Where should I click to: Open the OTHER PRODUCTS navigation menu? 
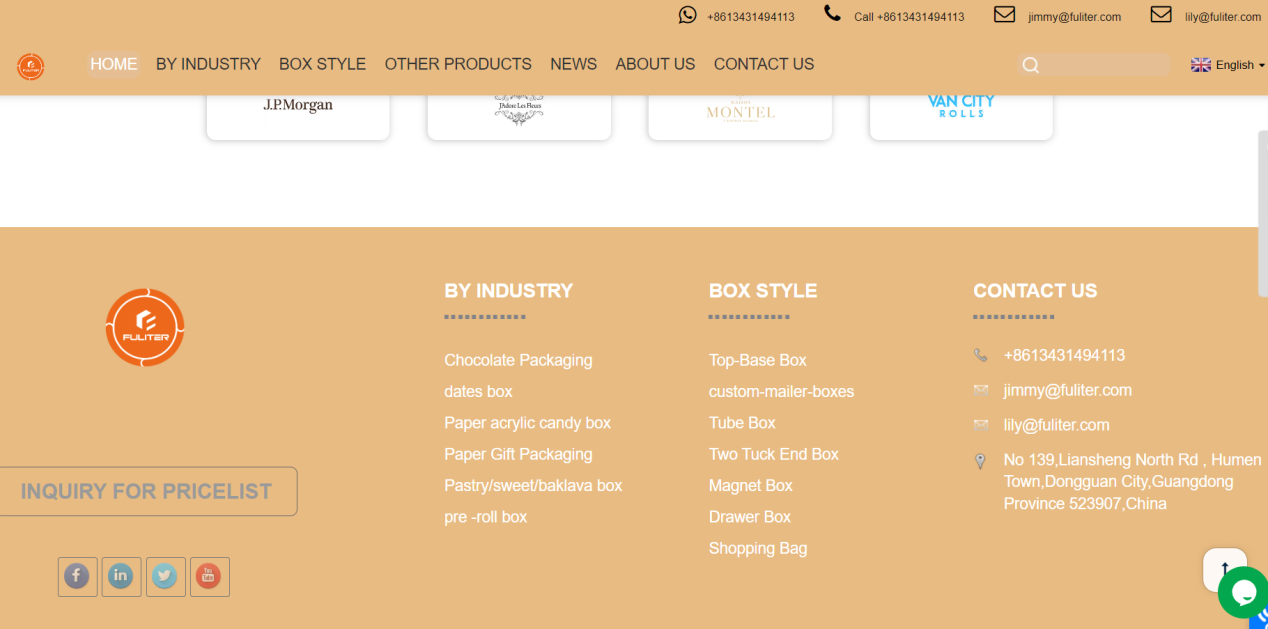(x=458, y=64)
